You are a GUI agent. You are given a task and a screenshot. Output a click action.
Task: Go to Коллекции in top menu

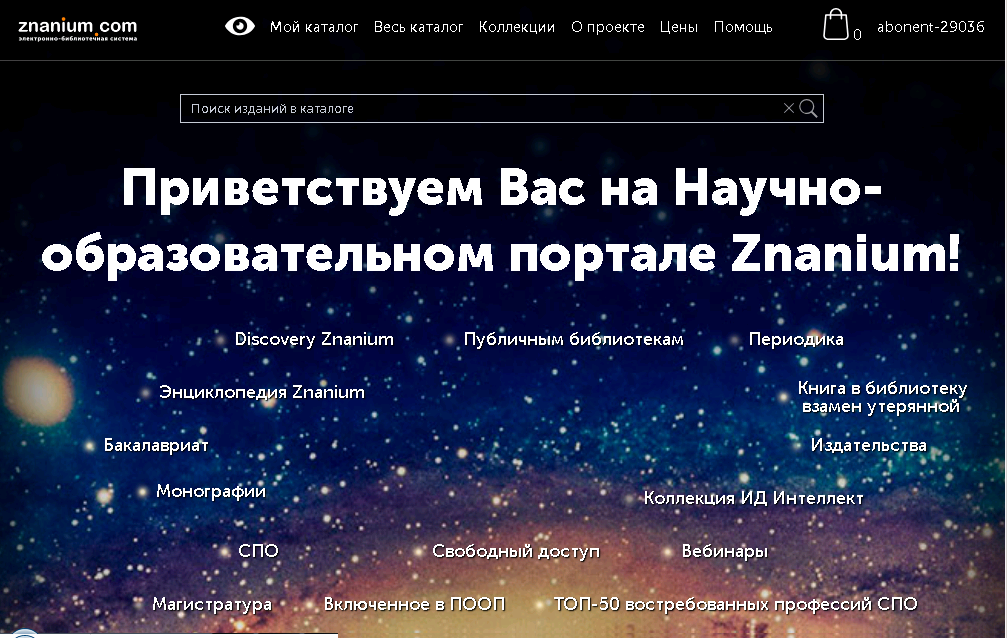(x=517, y=27)
